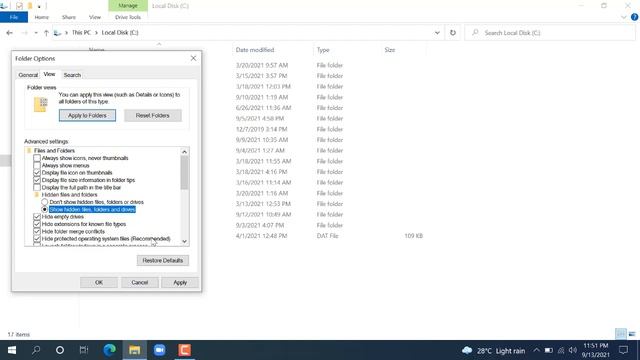Click the Up one level arrow

[46, 33]
